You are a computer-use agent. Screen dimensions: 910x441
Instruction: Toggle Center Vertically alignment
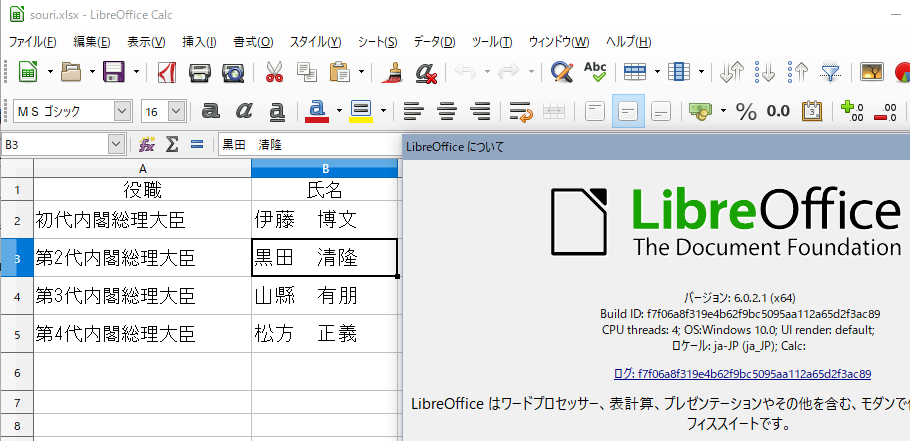(x=628, y=111)
